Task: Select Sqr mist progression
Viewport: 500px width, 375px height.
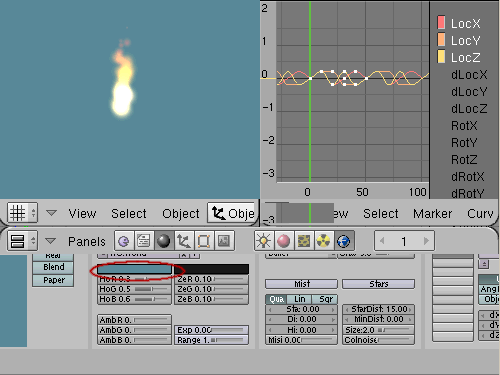Action: point(325,299)
